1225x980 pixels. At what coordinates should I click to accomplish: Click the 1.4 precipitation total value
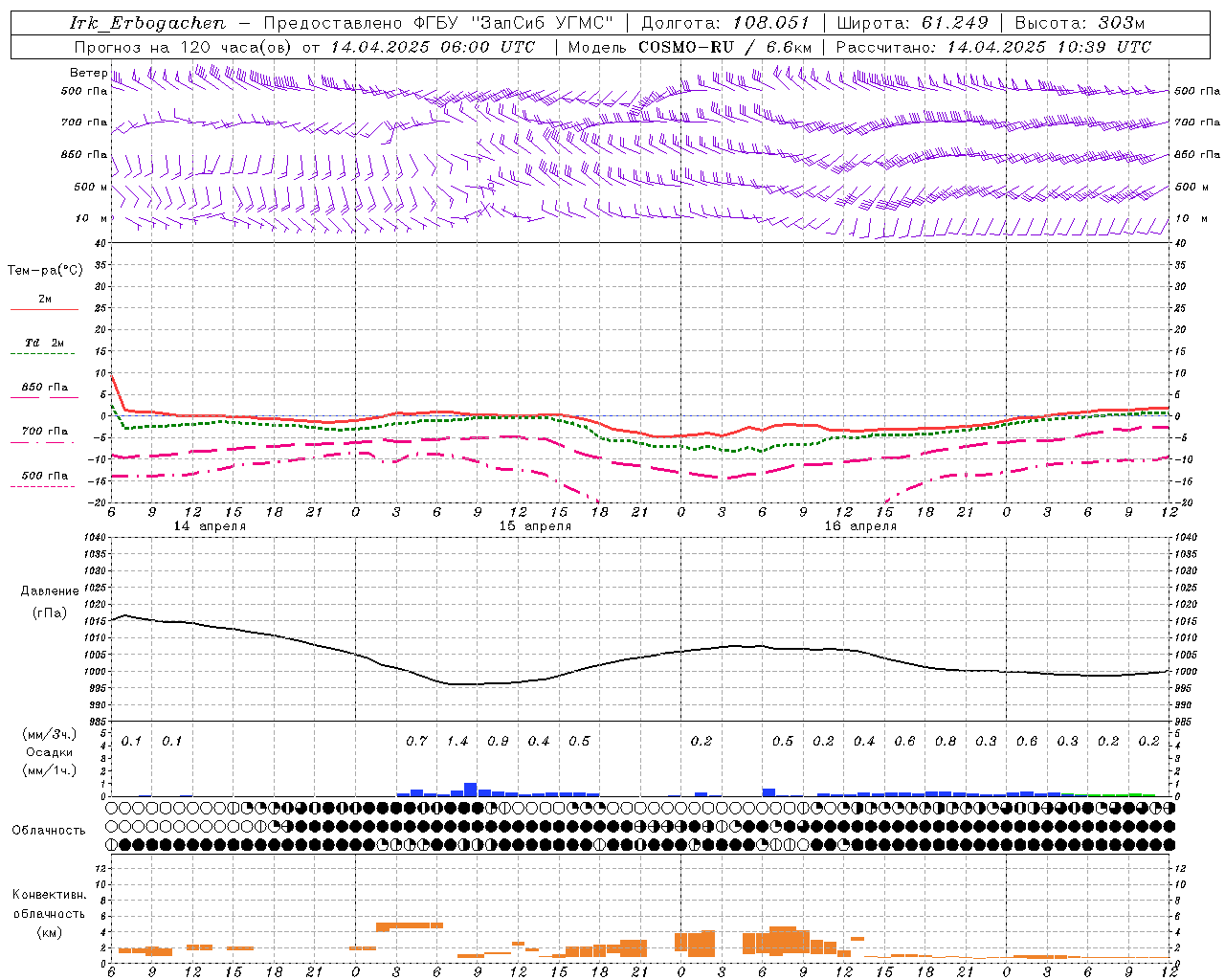pyautogui.click(x=457, y=742)
